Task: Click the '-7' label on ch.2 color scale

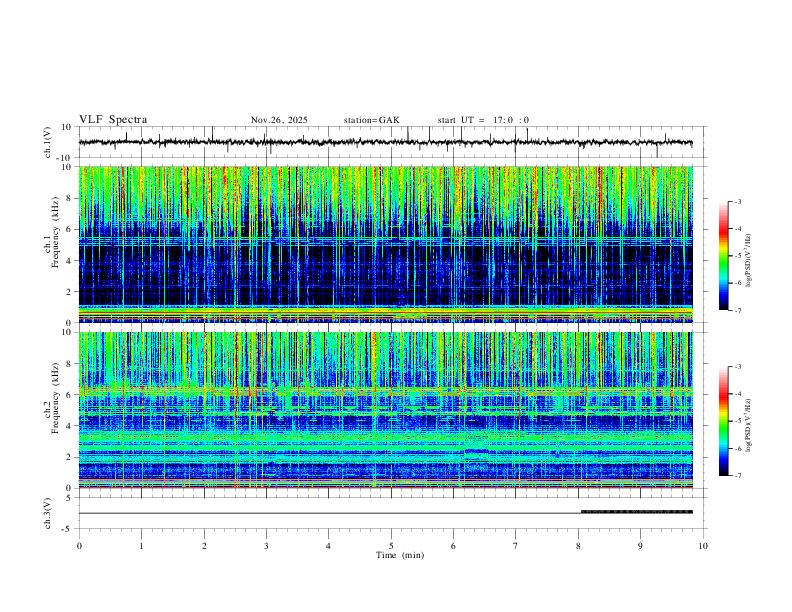Action: [x=738, y=476]
